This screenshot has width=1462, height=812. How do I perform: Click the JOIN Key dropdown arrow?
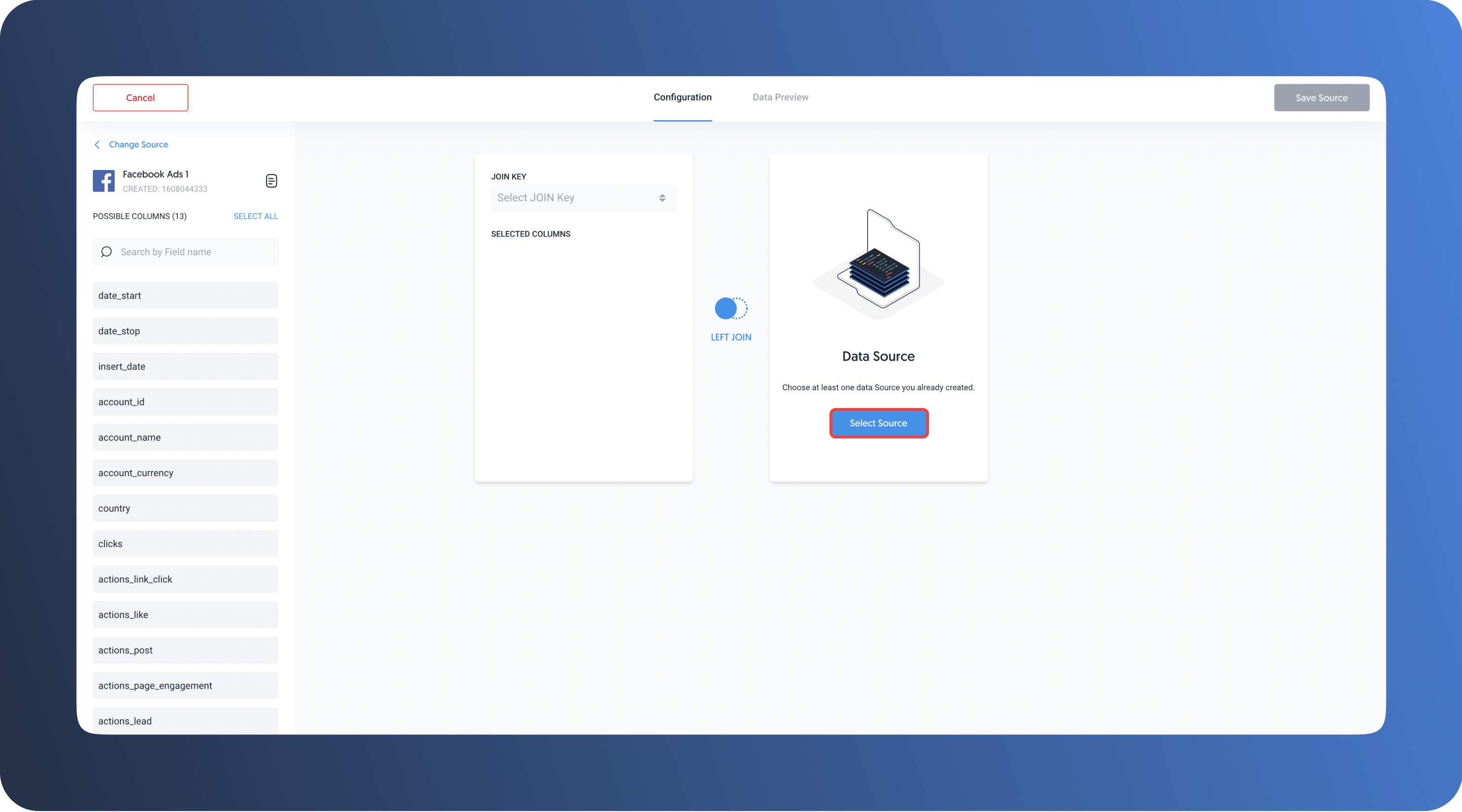[662, 197]
